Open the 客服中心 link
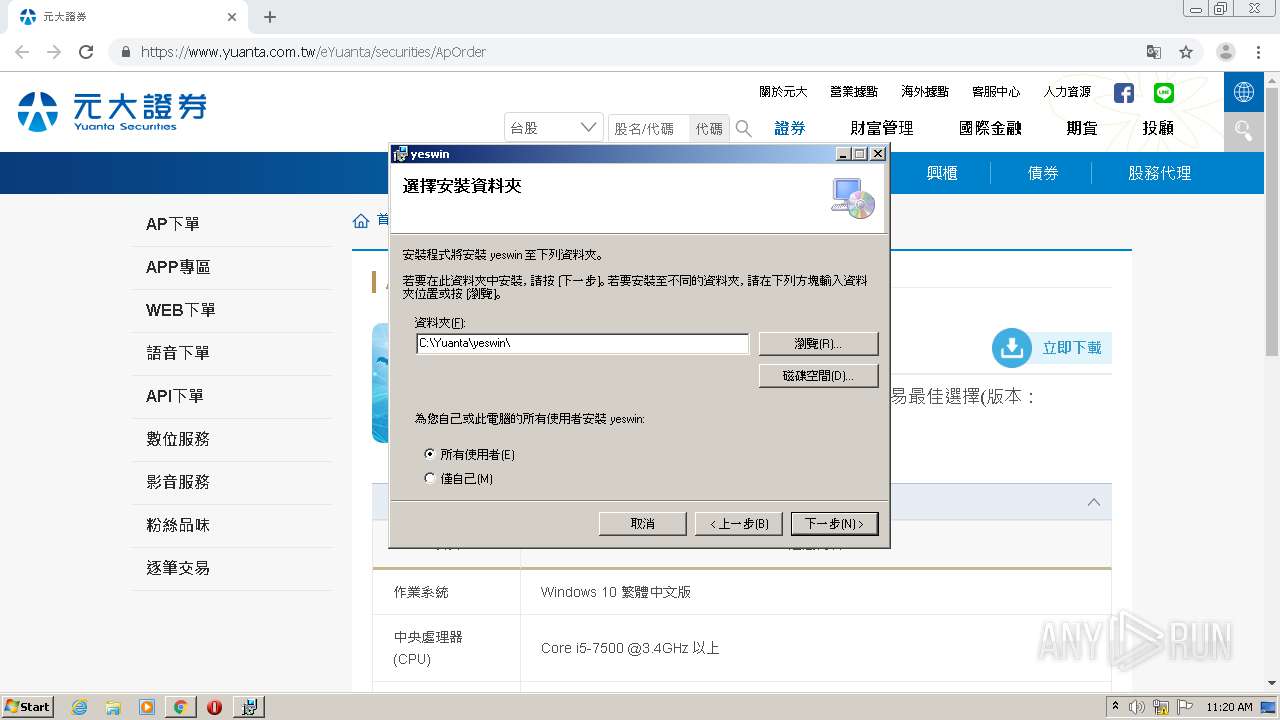The image size is (1280, 720). pos(996,92)
